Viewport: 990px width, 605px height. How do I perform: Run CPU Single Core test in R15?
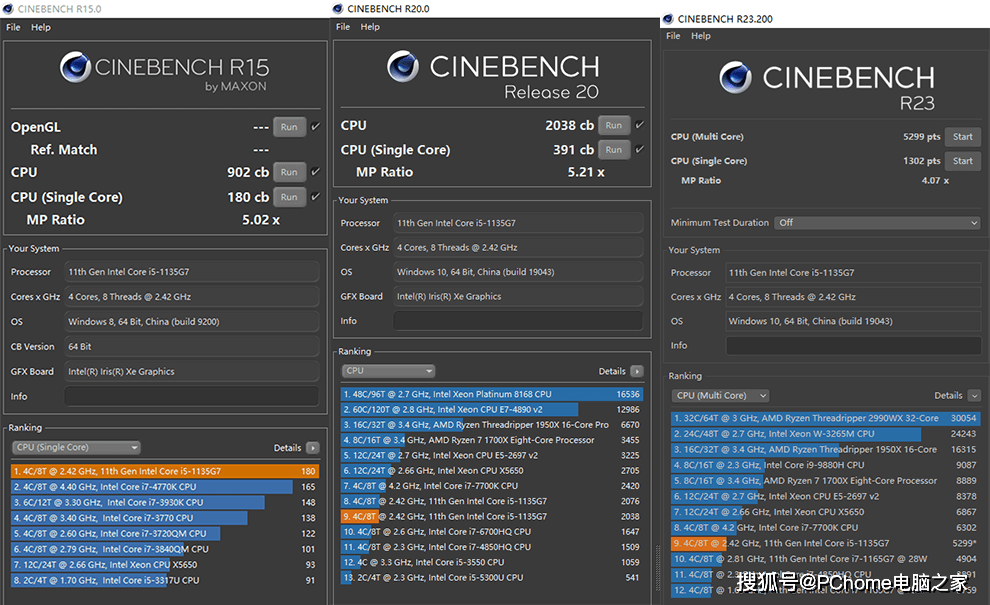[x=289, y=197]
